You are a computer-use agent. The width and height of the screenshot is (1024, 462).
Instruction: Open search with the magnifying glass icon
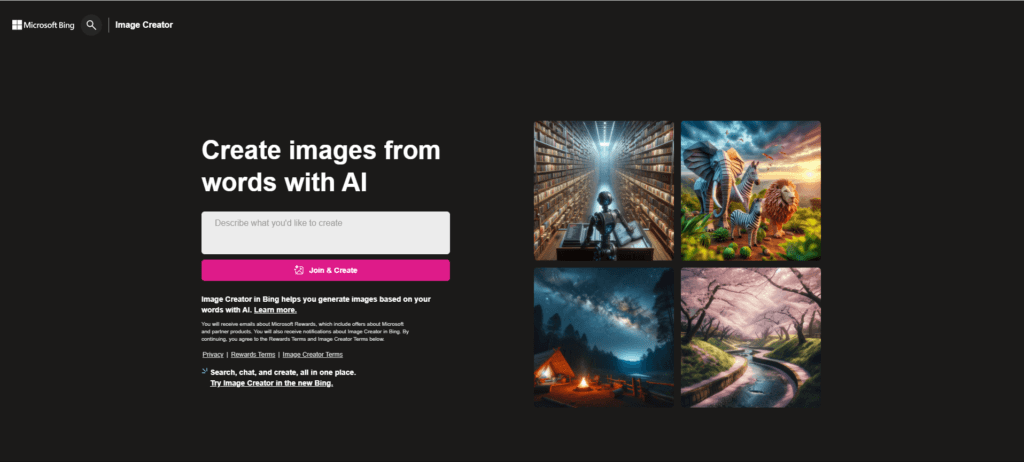point(91,25)
